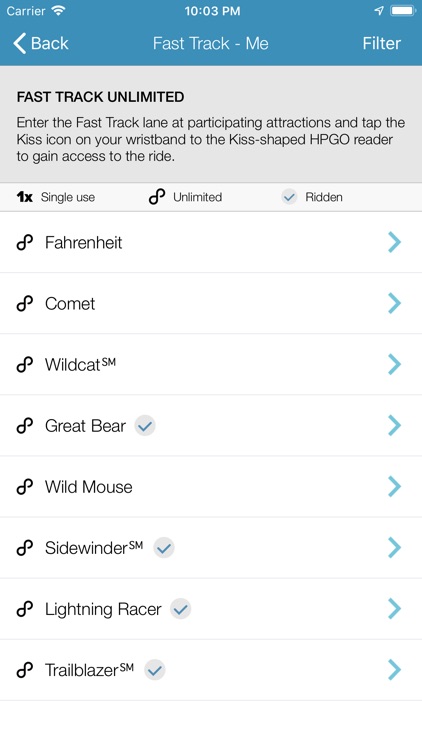Open the Filter options
This screenshot has height=750, width=422.
pyautogui.click(x=381, y=44)
